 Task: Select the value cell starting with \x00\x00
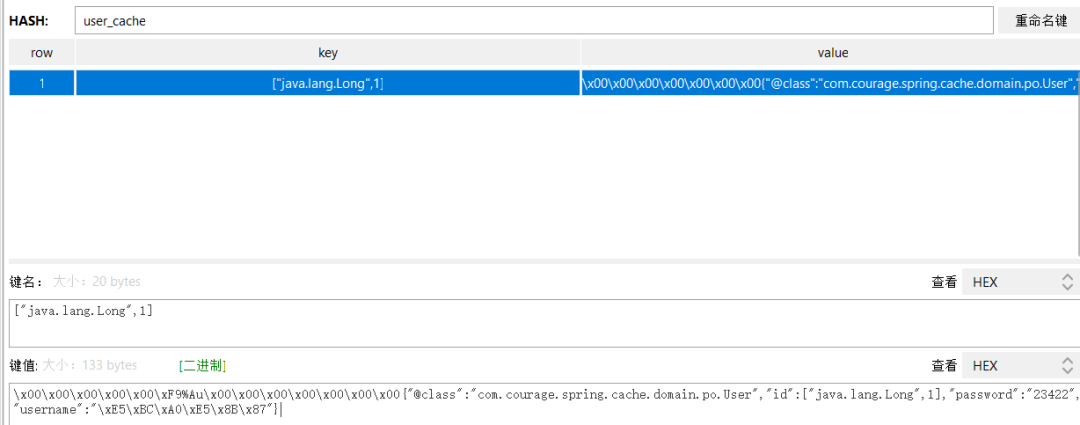click(x=830, y=83)
